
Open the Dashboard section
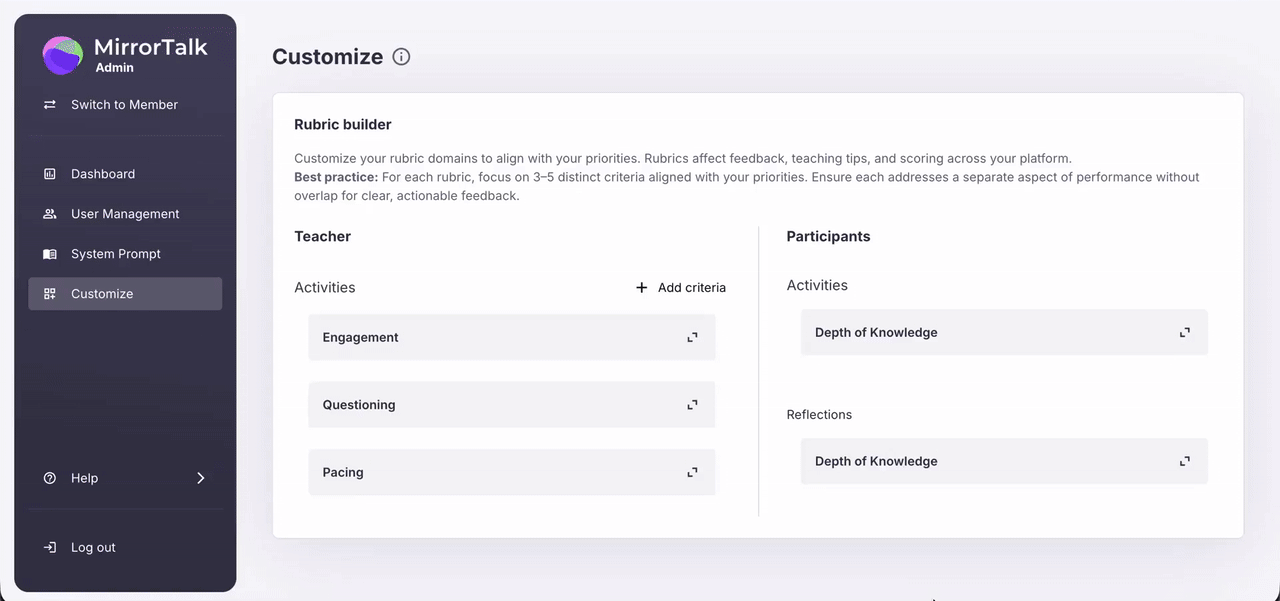101,173
